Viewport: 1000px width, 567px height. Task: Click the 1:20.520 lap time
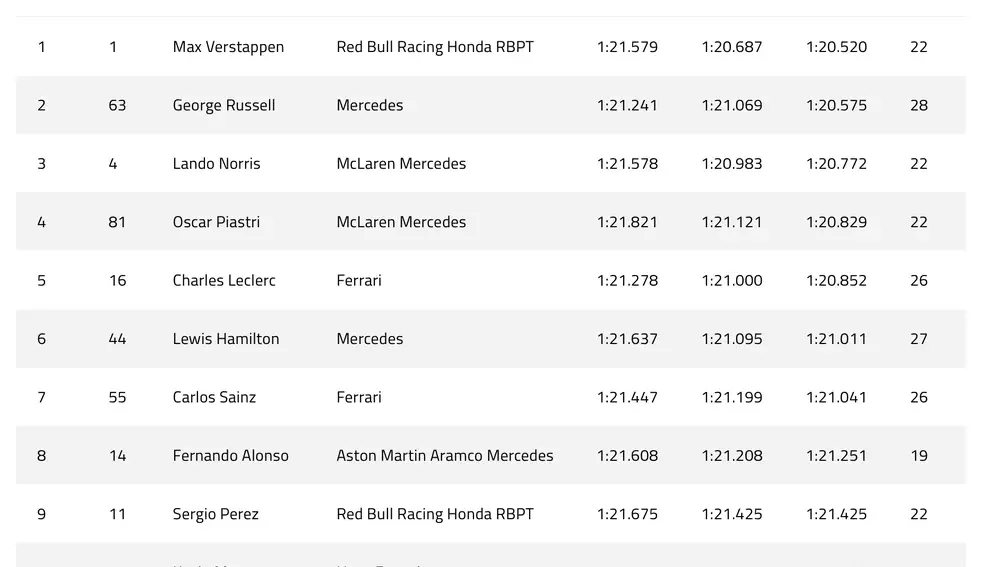click(x=836, y=47)
